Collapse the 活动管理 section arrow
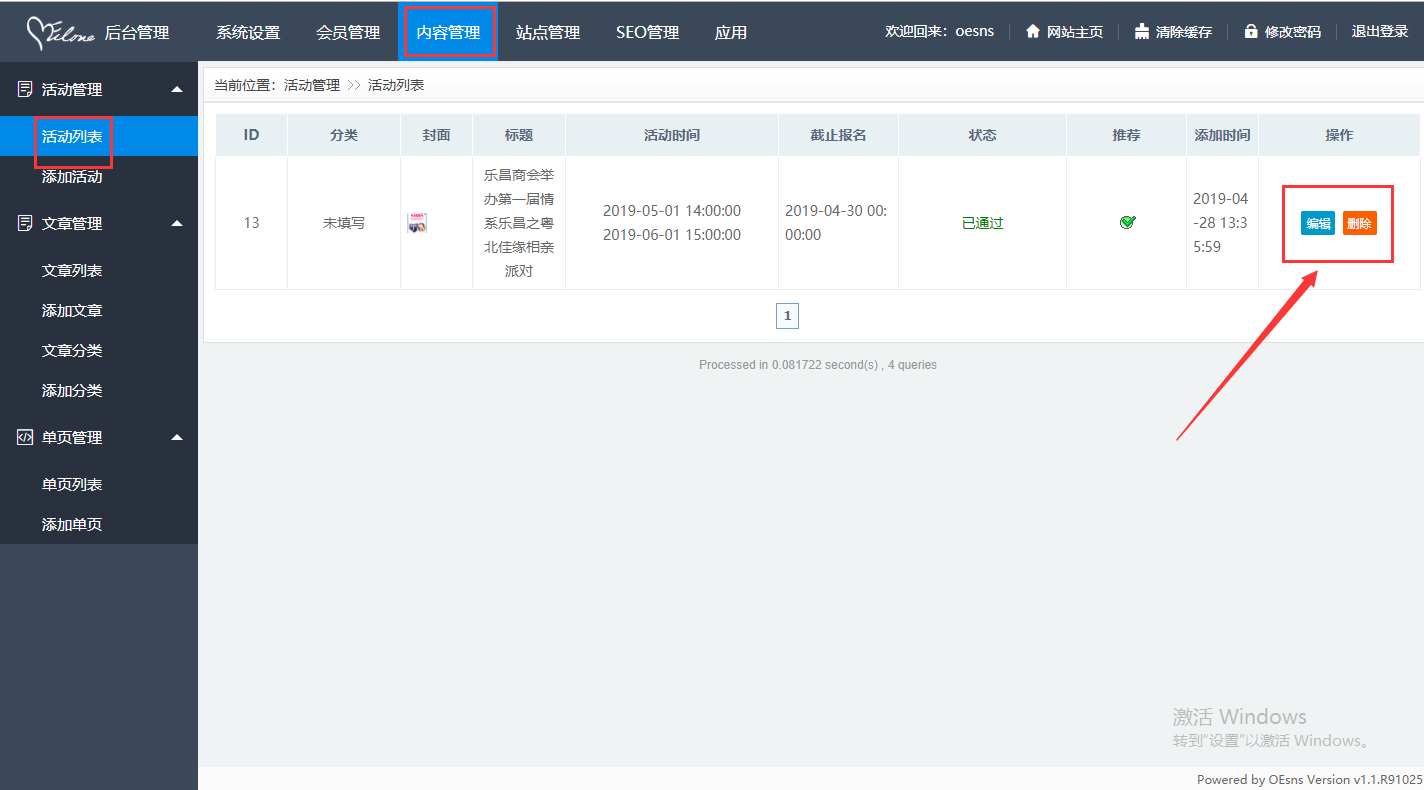The image size is (1424, 790). pyautogui.click(x=177, y=89)
